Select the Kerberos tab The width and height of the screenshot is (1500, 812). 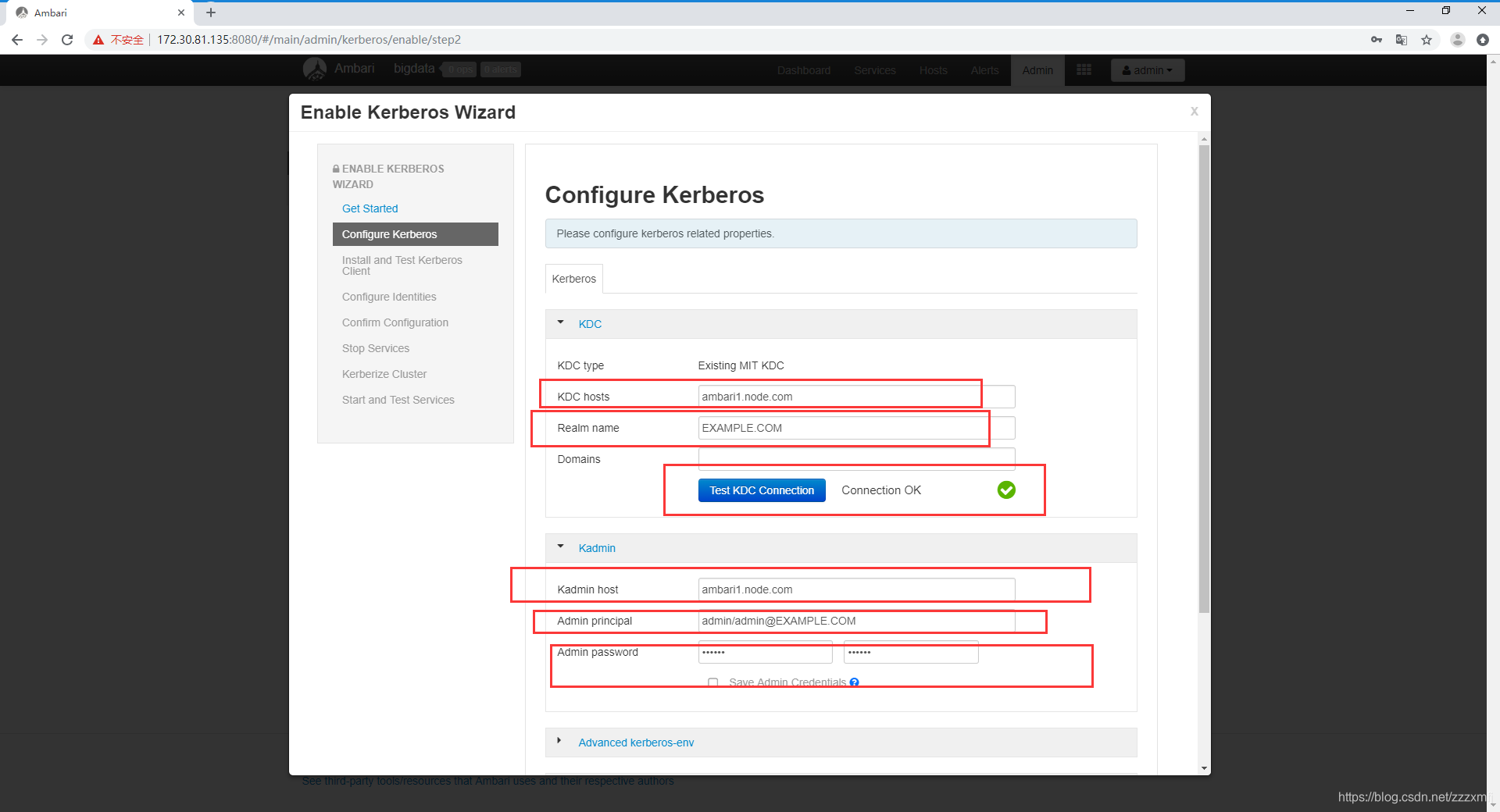tap(573, 279)
